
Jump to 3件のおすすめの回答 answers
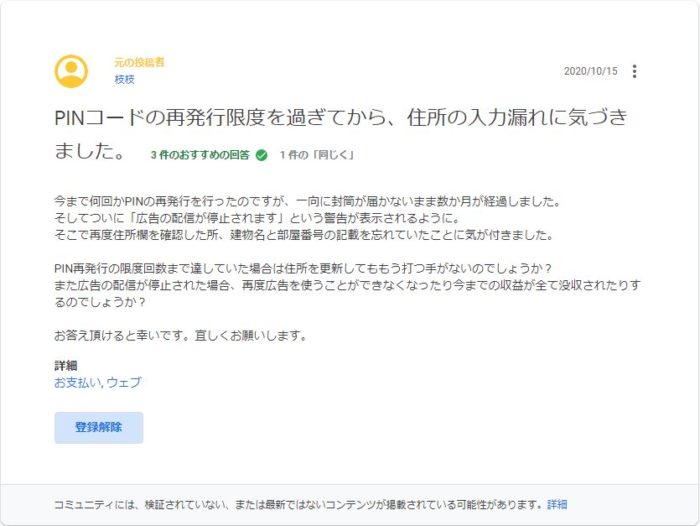click(200, 155)
